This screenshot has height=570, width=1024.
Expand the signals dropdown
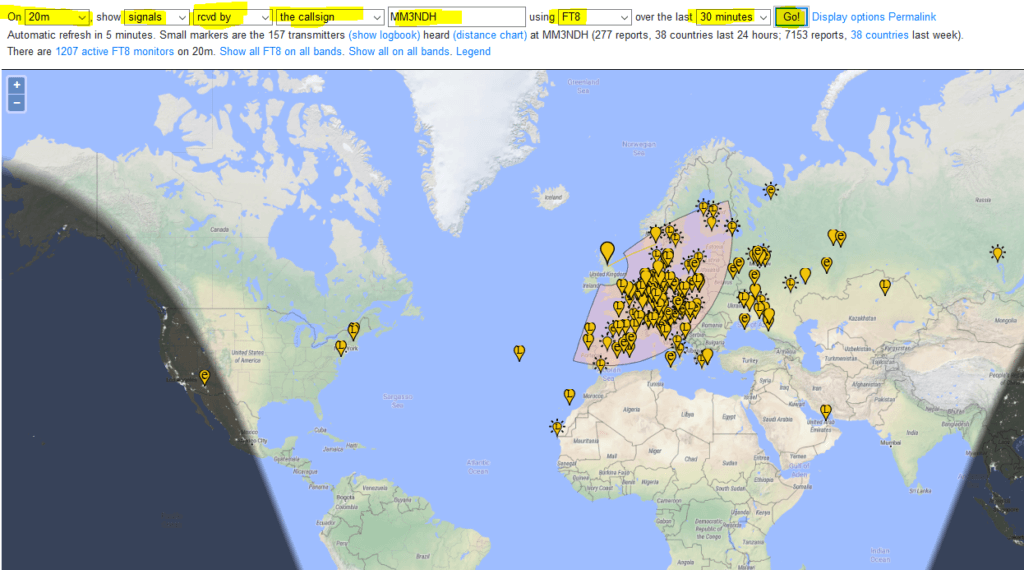pyautogui.click(x=157, y=17)
